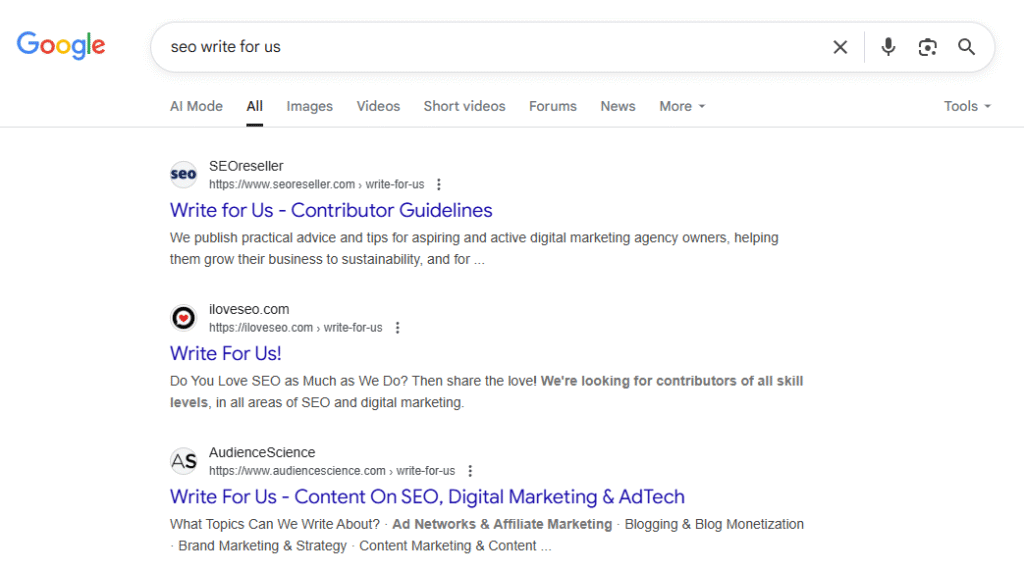Expand the More dropdown
The image size is (1024, 571).
click(x=682, y=106)
